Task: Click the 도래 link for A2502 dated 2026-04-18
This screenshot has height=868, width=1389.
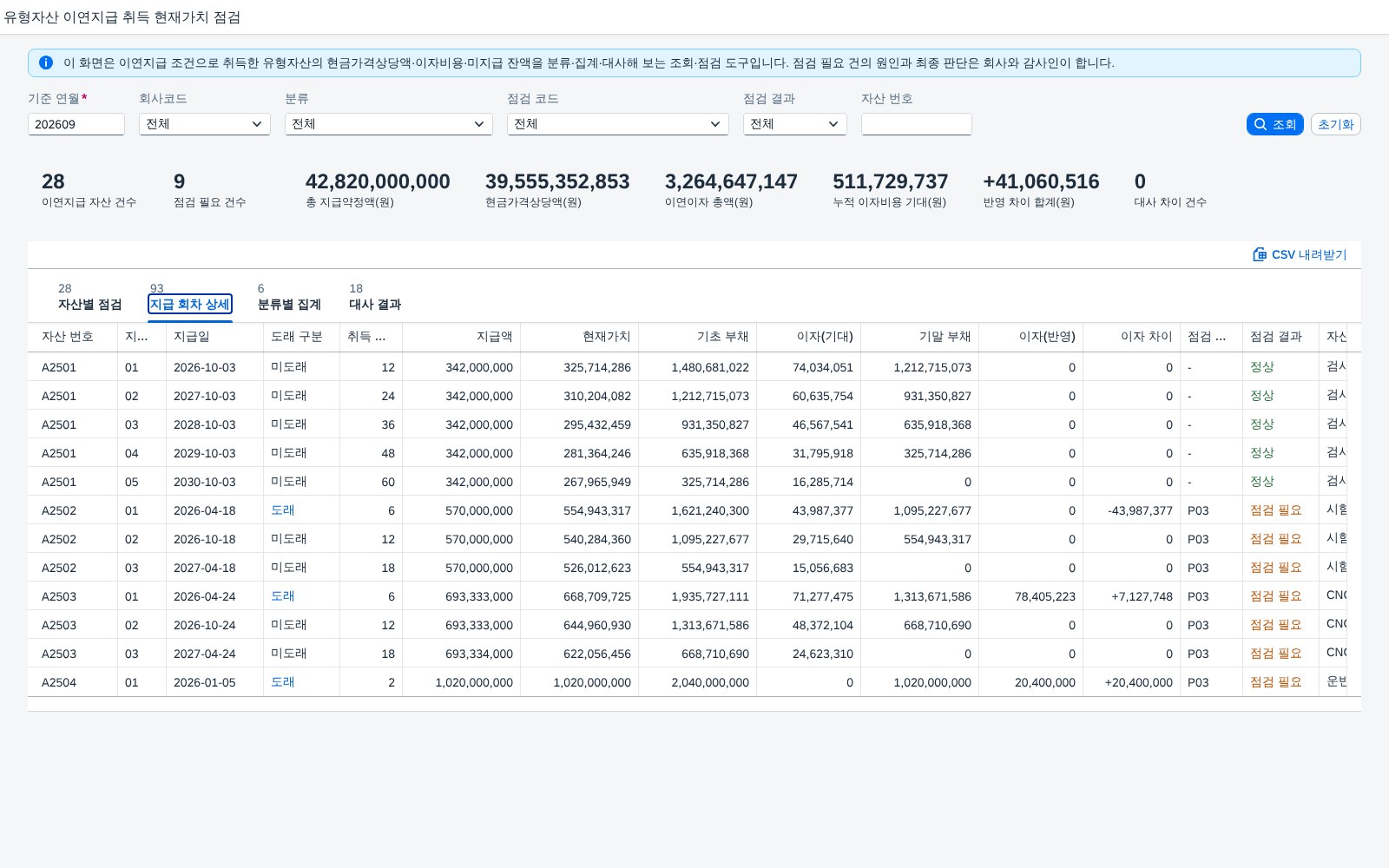Action: click(x=283, y=510)
